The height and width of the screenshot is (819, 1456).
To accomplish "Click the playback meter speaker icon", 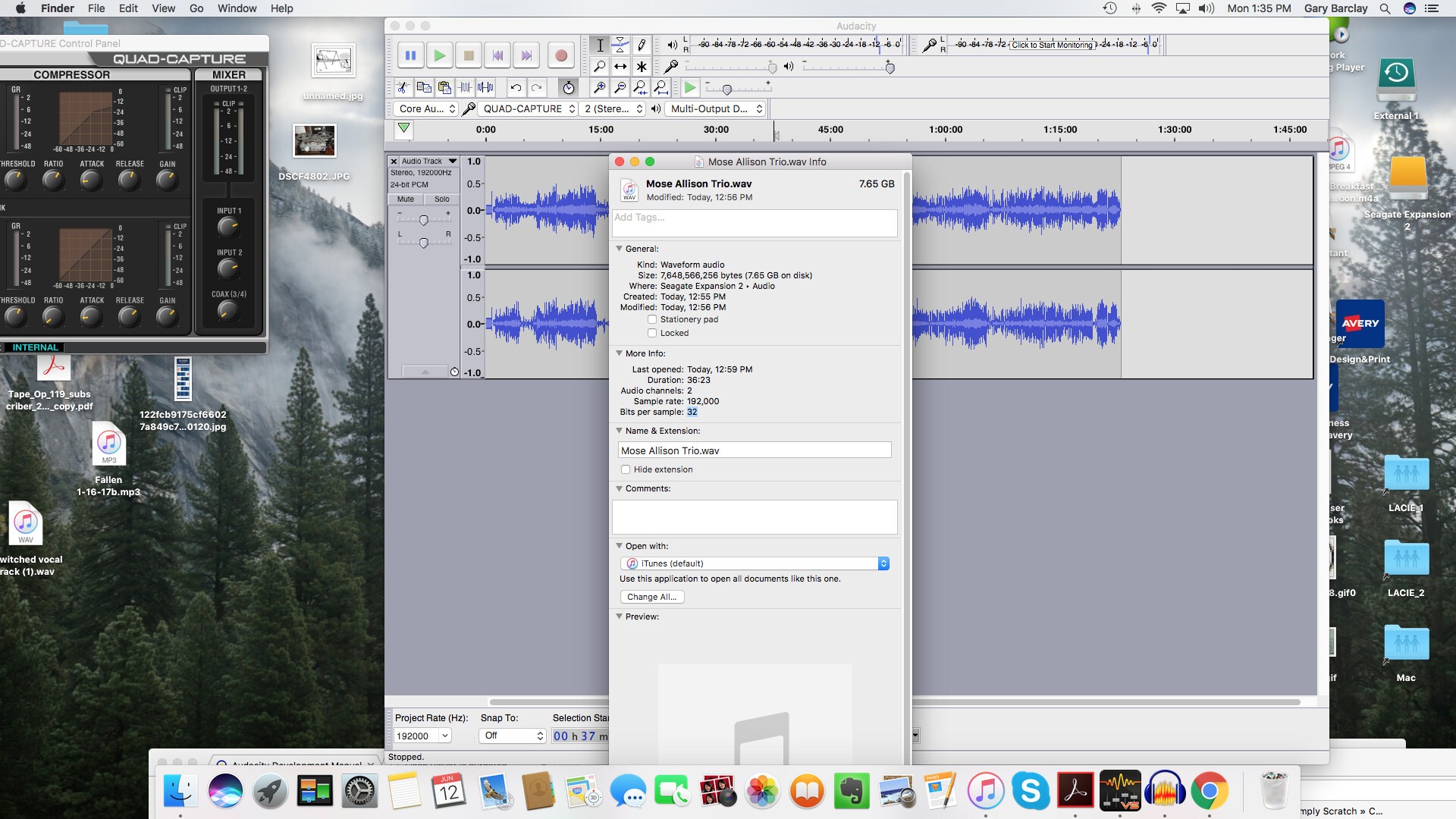I will pos(672,45).
